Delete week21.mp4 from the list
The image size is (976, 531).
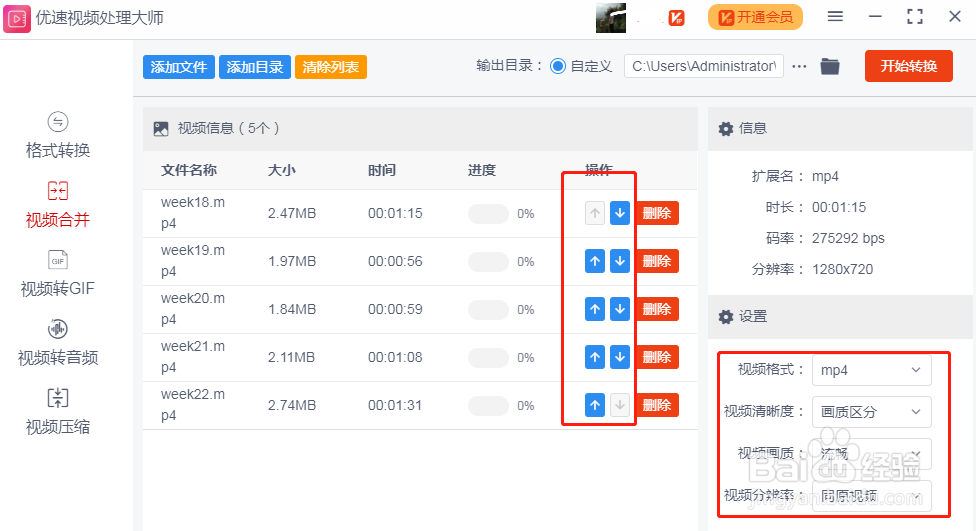pos(657,357)
